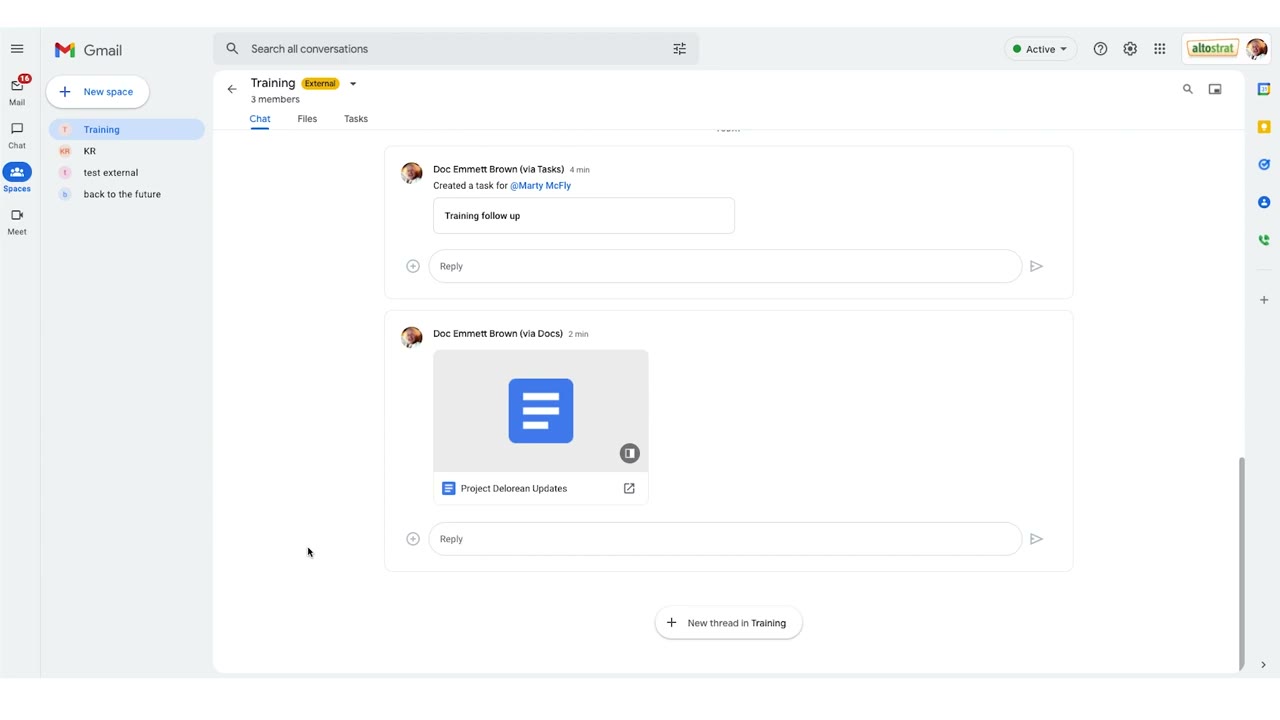Send reply in Project Delorean thread
The width and height of the screenshot is (1280, 720).
[x=1036, y=539]
